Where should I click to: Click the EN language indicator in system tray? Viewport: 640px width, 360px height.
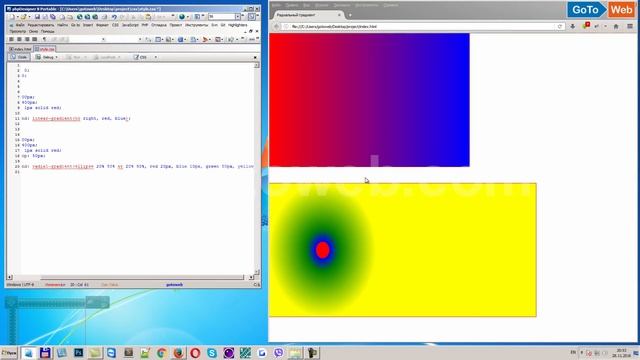point(573,352)
